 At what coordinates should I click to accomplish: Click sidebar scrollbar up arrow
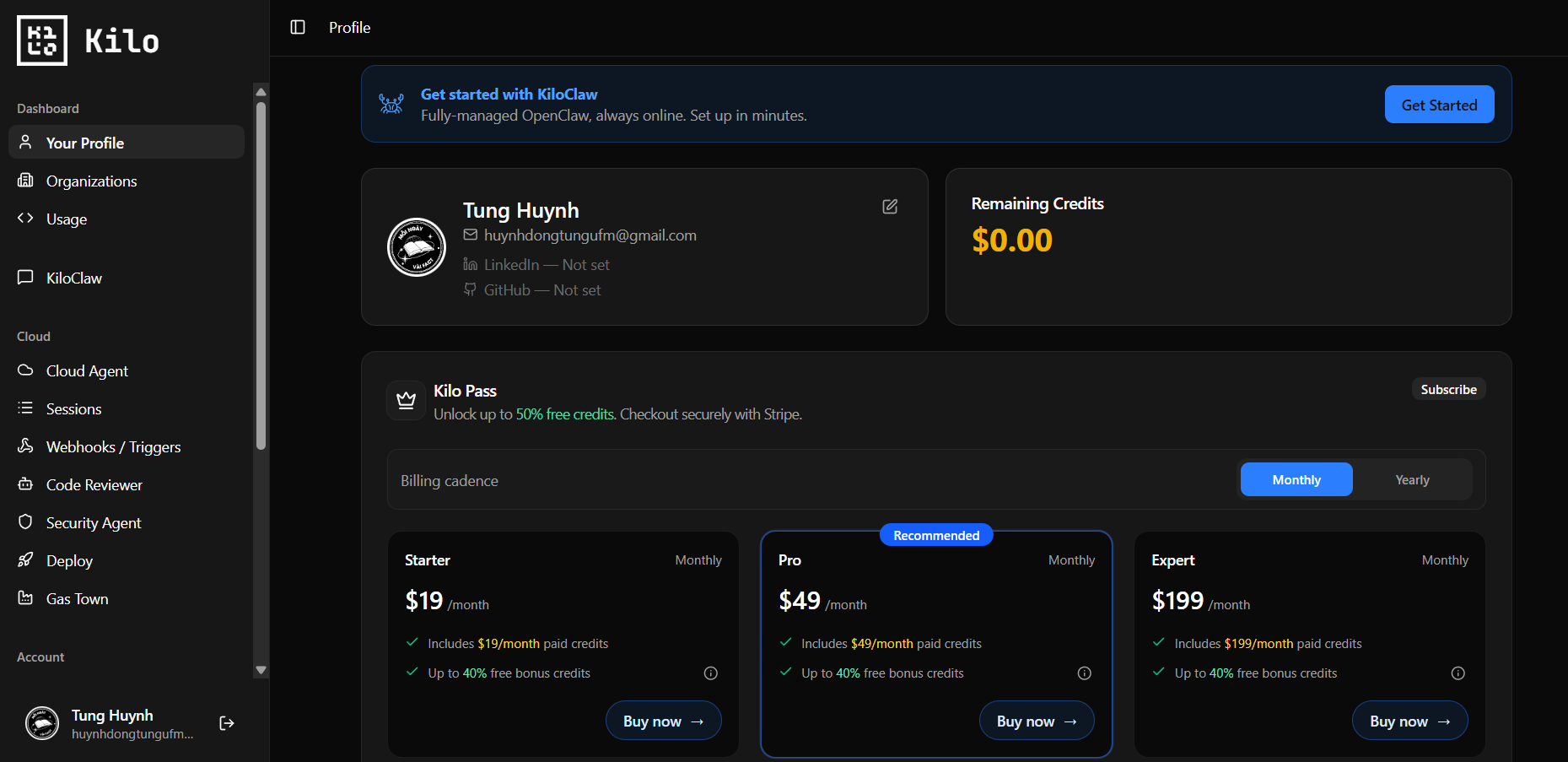tap(261, 91)
